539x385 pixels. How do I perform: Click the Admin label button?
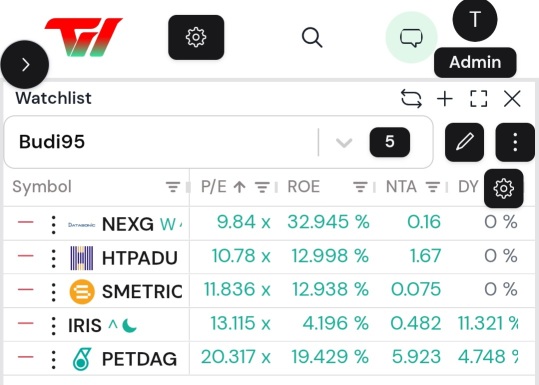click(475, 63)
